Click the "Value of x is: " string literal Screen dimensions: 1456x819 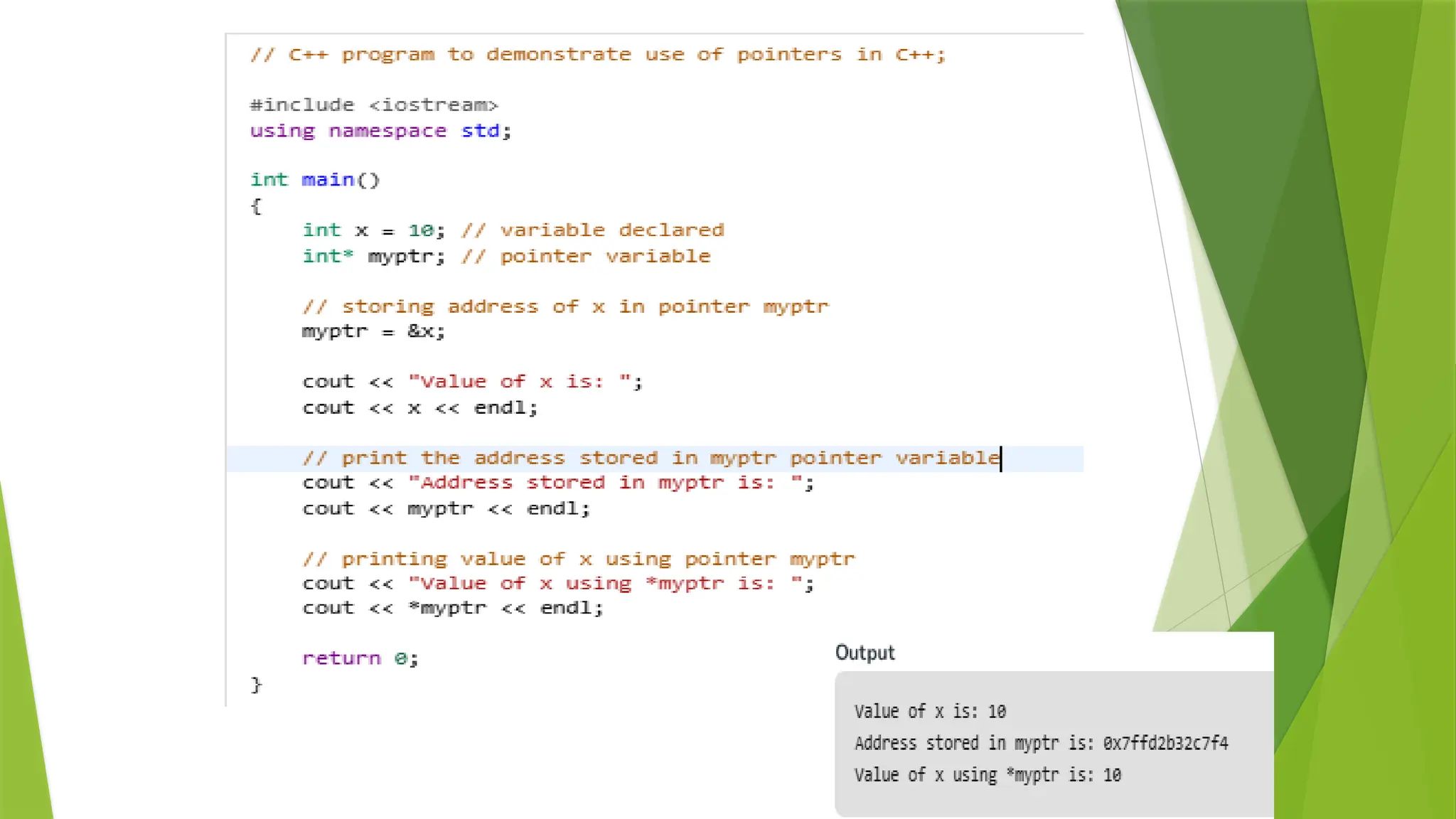519,382
